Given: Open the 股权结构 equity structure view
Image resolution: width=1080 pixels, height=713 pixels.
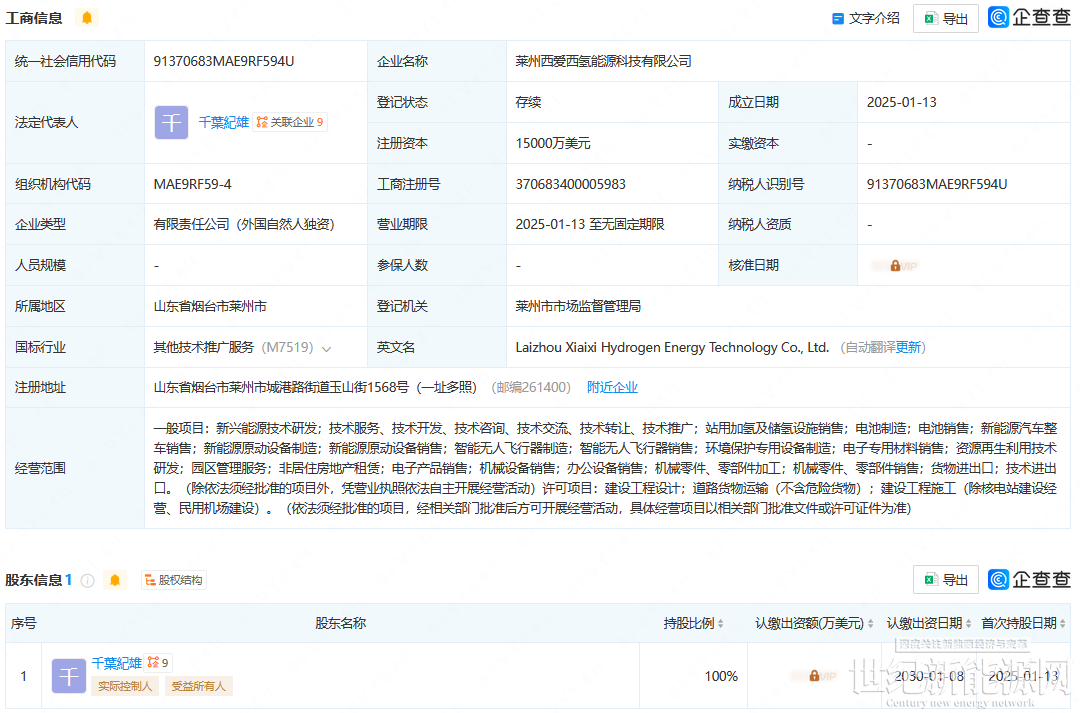Looking at the screenshot, I should tap(174, 580).
